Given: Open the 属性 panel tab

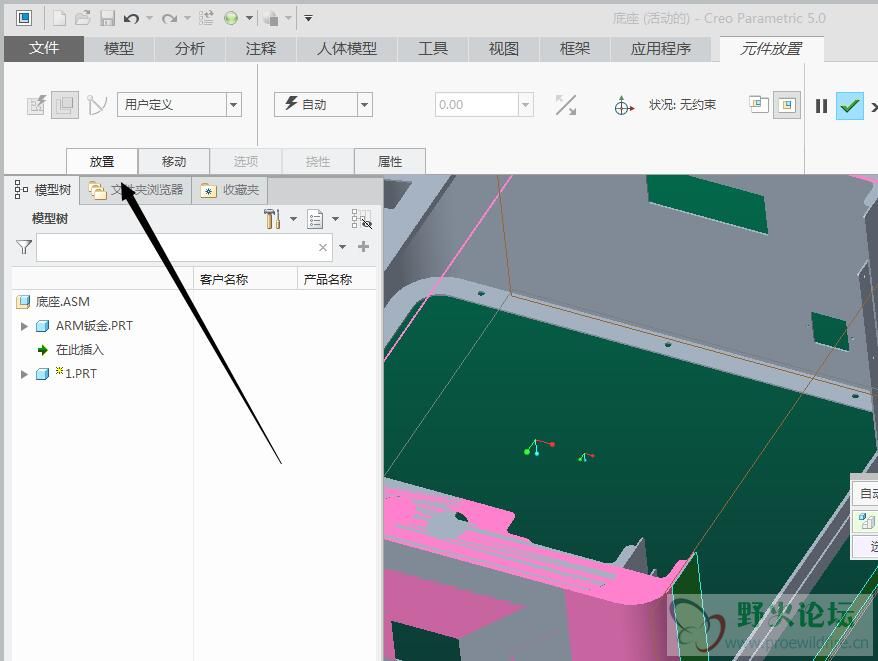Looking at the screenshot, I should 390,161.
